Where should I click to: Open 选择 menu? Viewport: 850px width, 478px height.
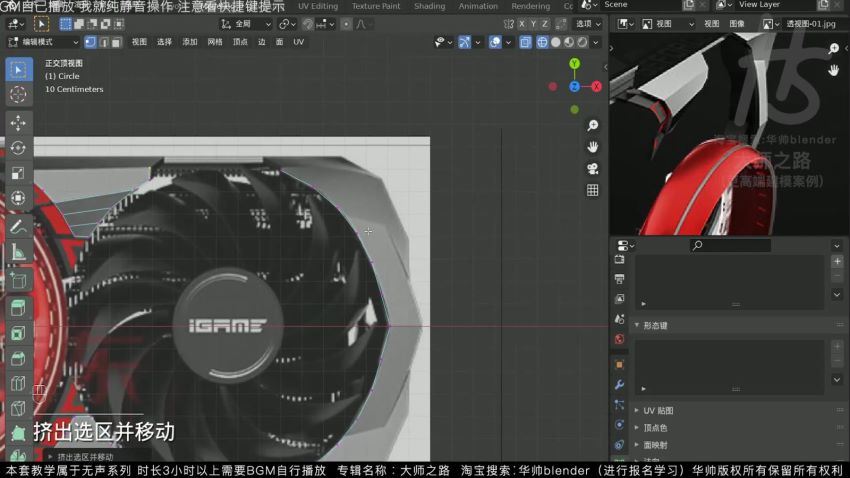coord(164,42)
